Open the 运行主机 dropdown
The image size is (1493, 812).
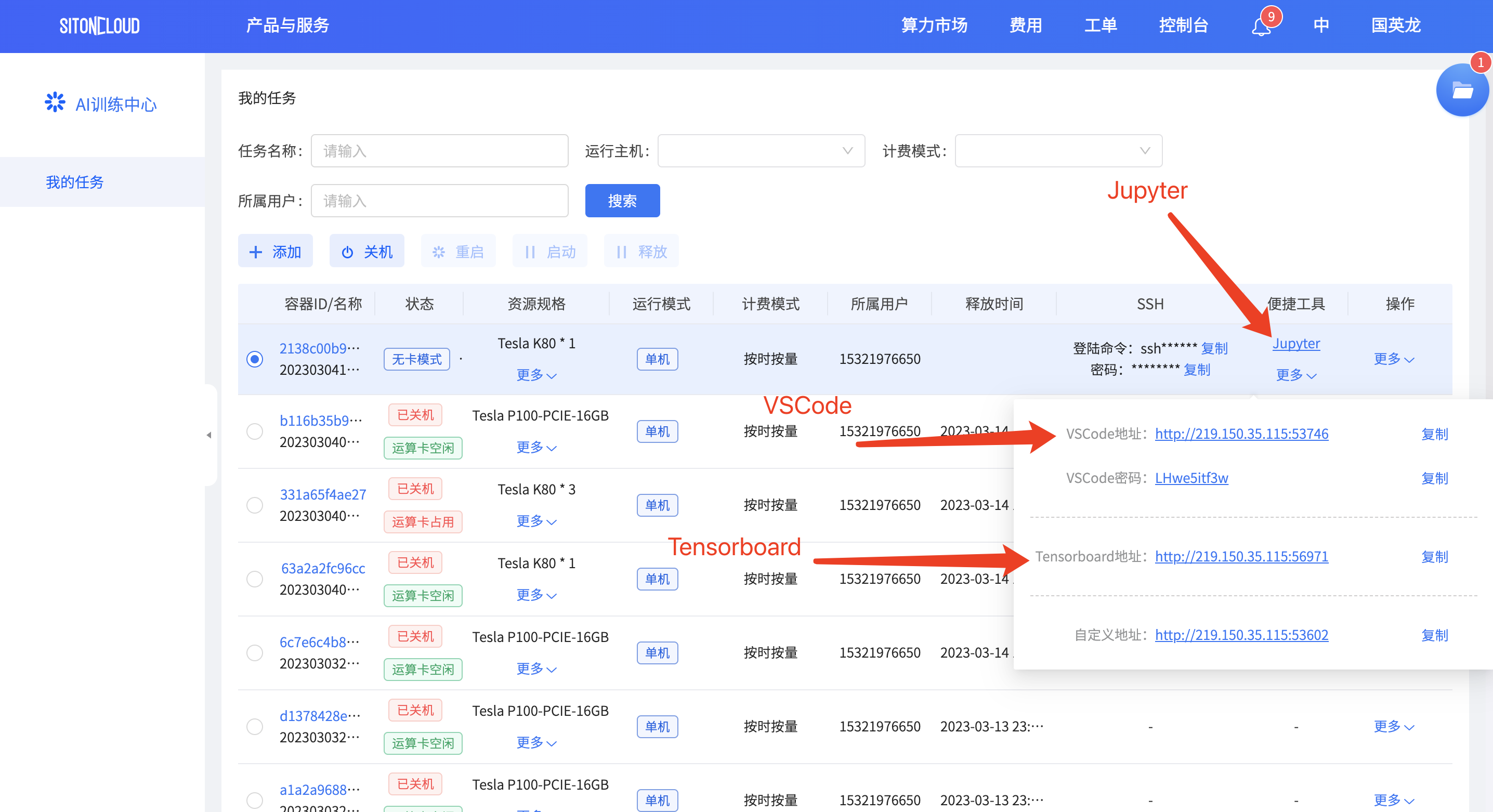pos(761,151)
